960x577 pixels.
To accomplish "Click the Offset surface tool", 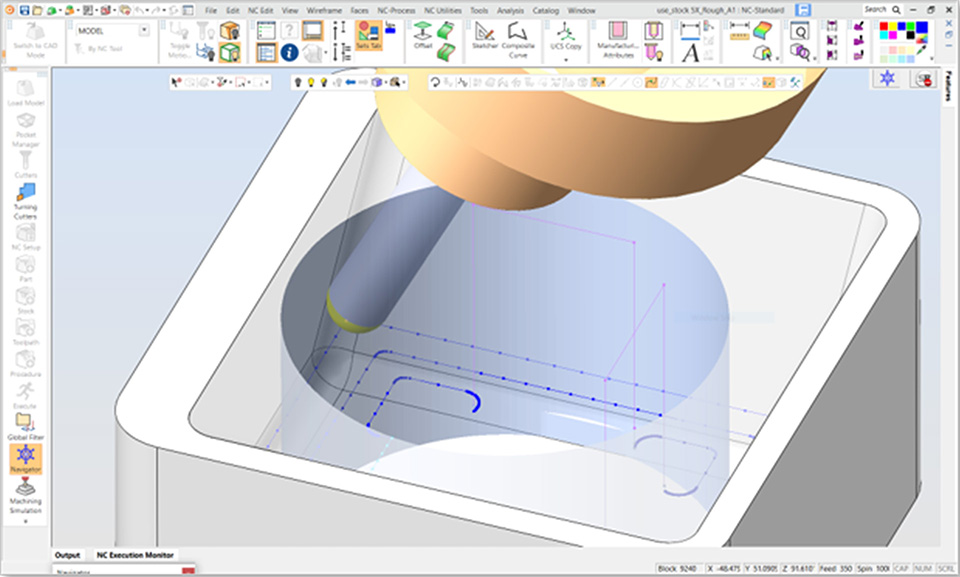I will tap(423, 35).
